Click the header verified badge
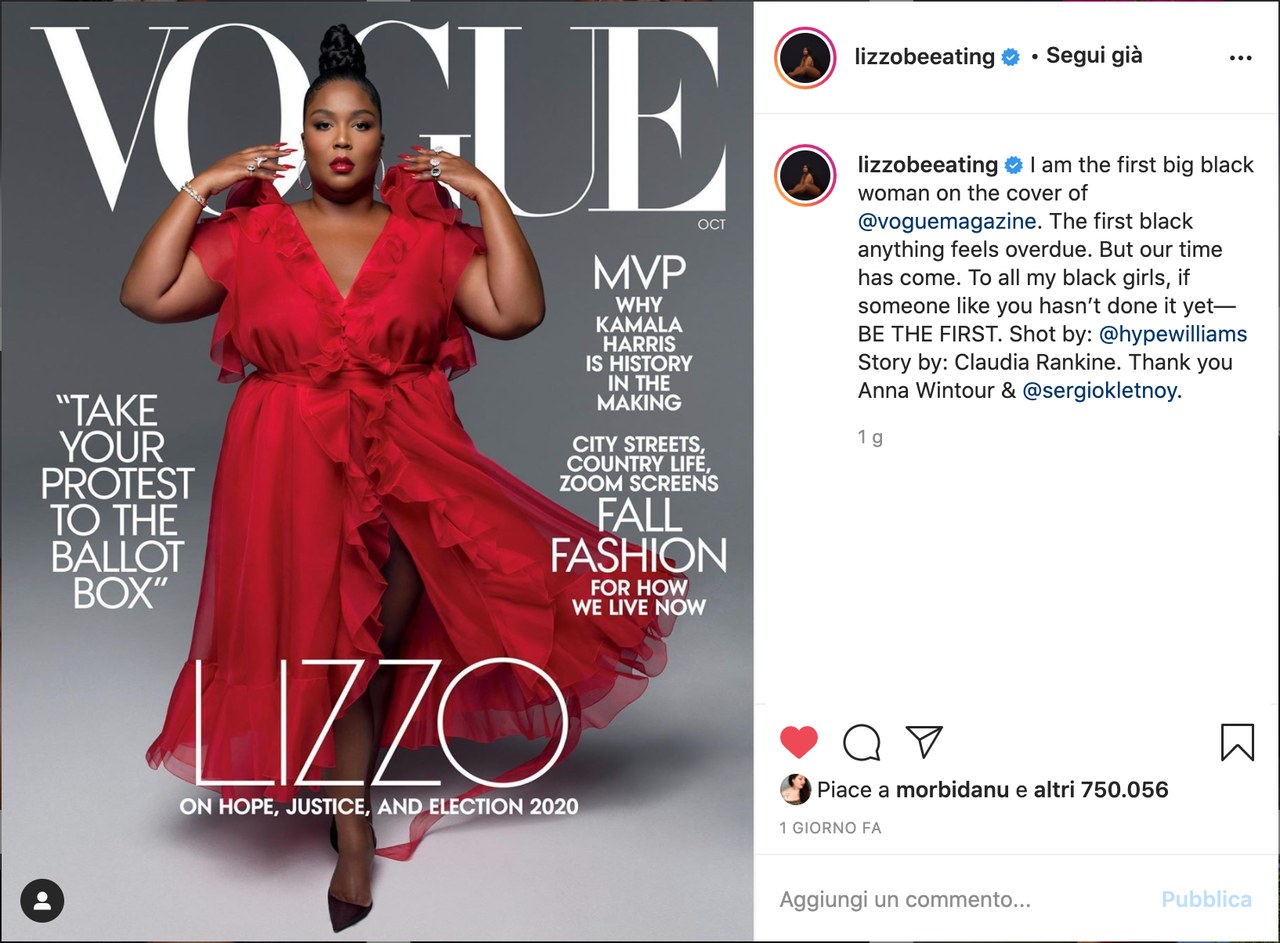Viewport: 1280px width, 943px height. pos(1011,57)
